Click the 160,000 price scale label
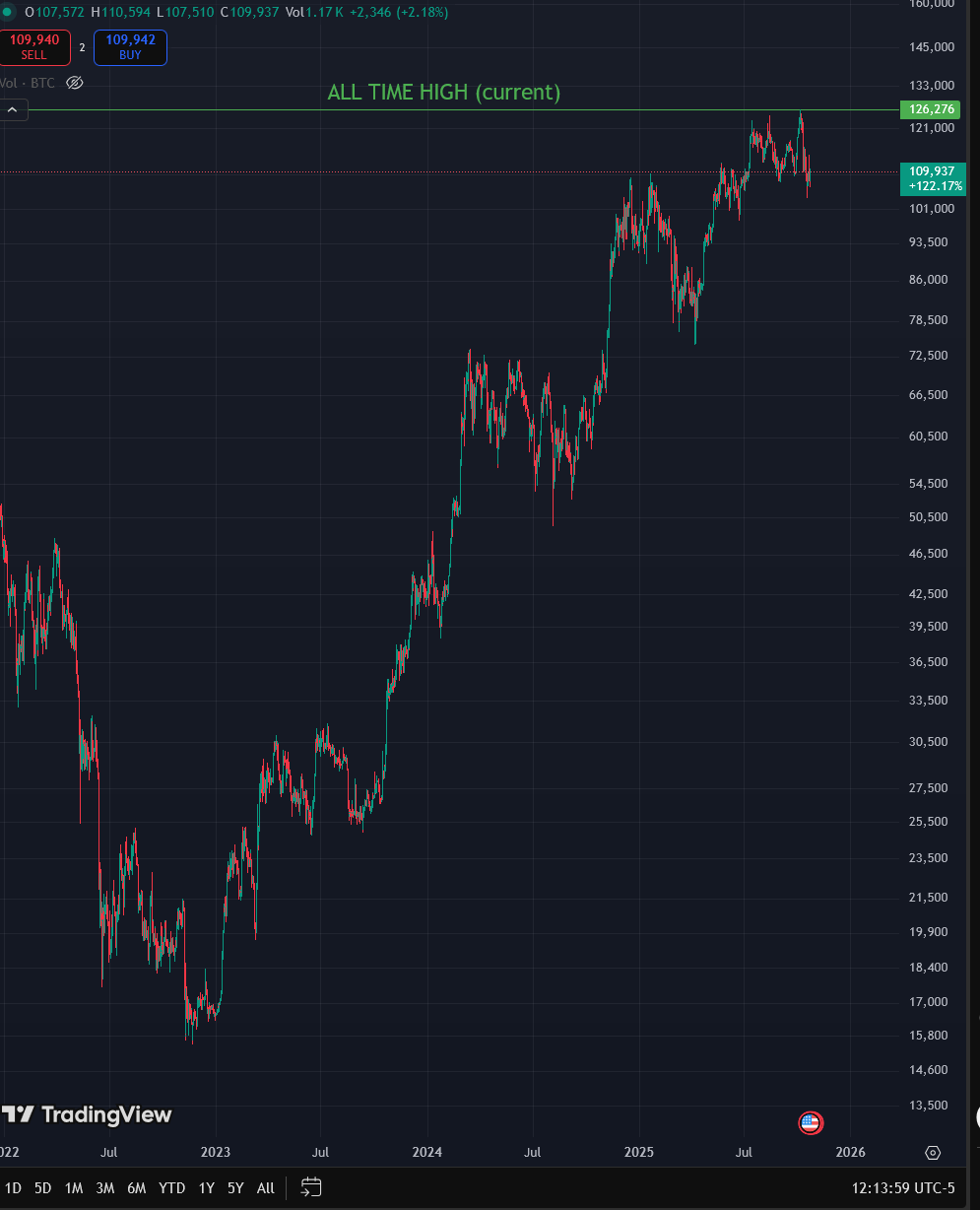980x1210 pixels. point(932,4)
